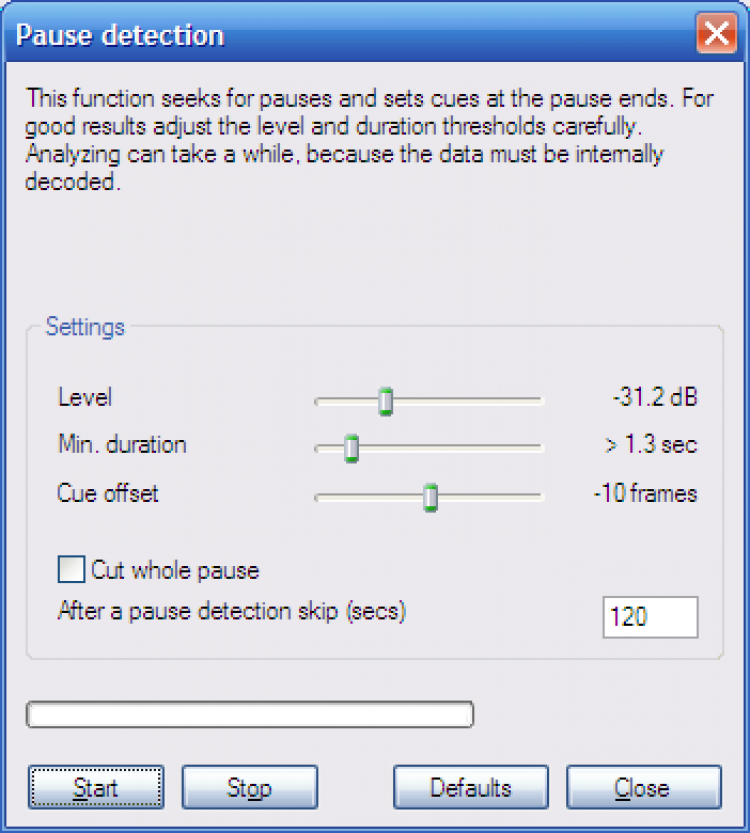Viewport: 750px width, 833px height.
Task: Click the Settings group label
Action: 85,327
